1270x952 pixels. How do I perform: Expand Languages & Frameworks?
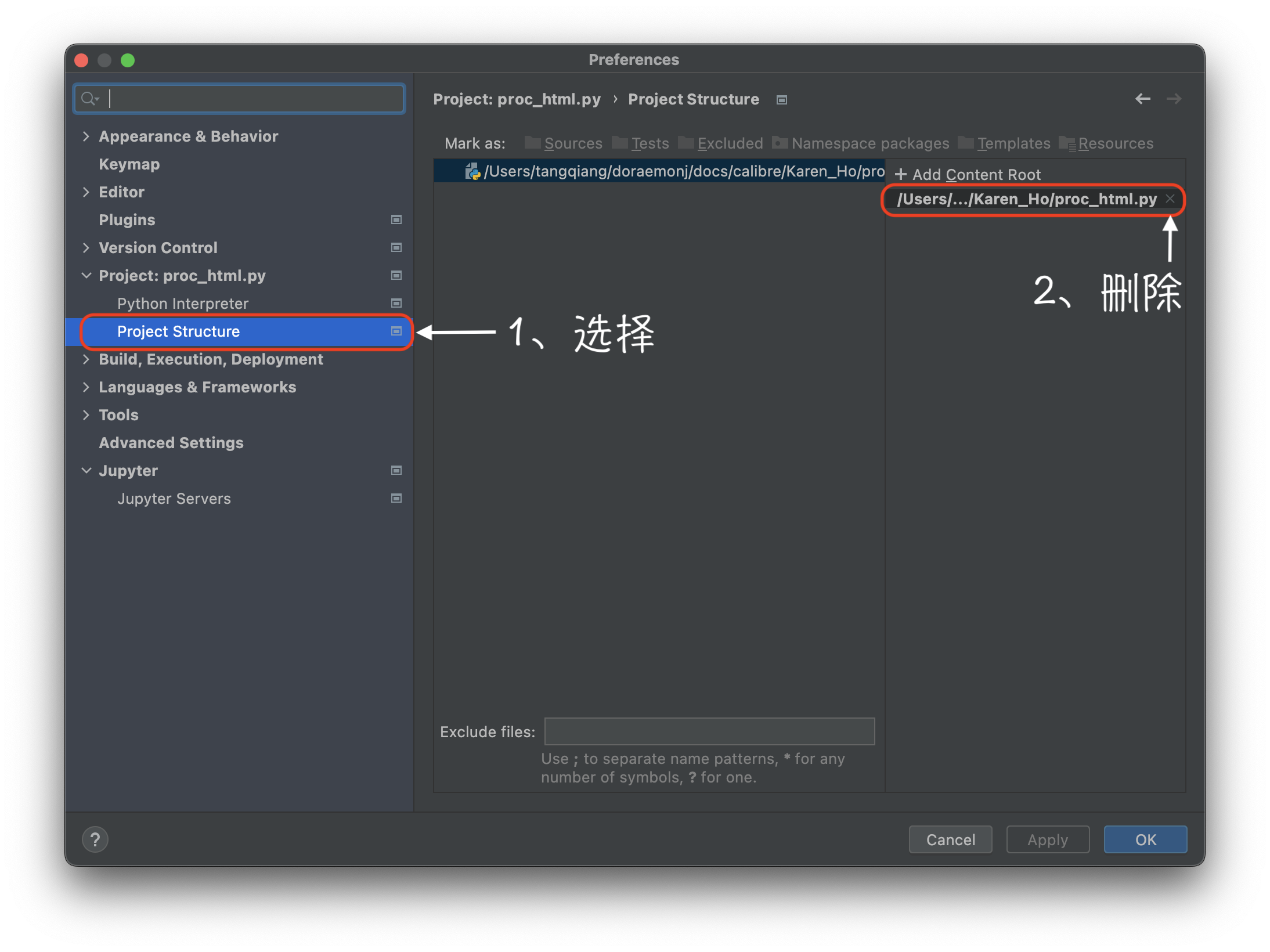click(86, 387)
